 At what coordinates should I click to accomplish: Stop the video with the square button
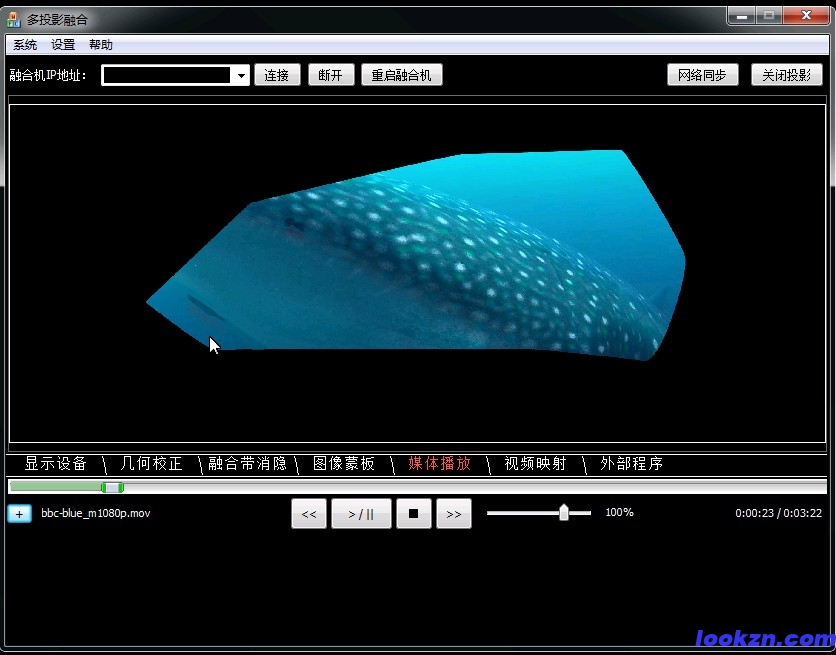pos(413,514)
